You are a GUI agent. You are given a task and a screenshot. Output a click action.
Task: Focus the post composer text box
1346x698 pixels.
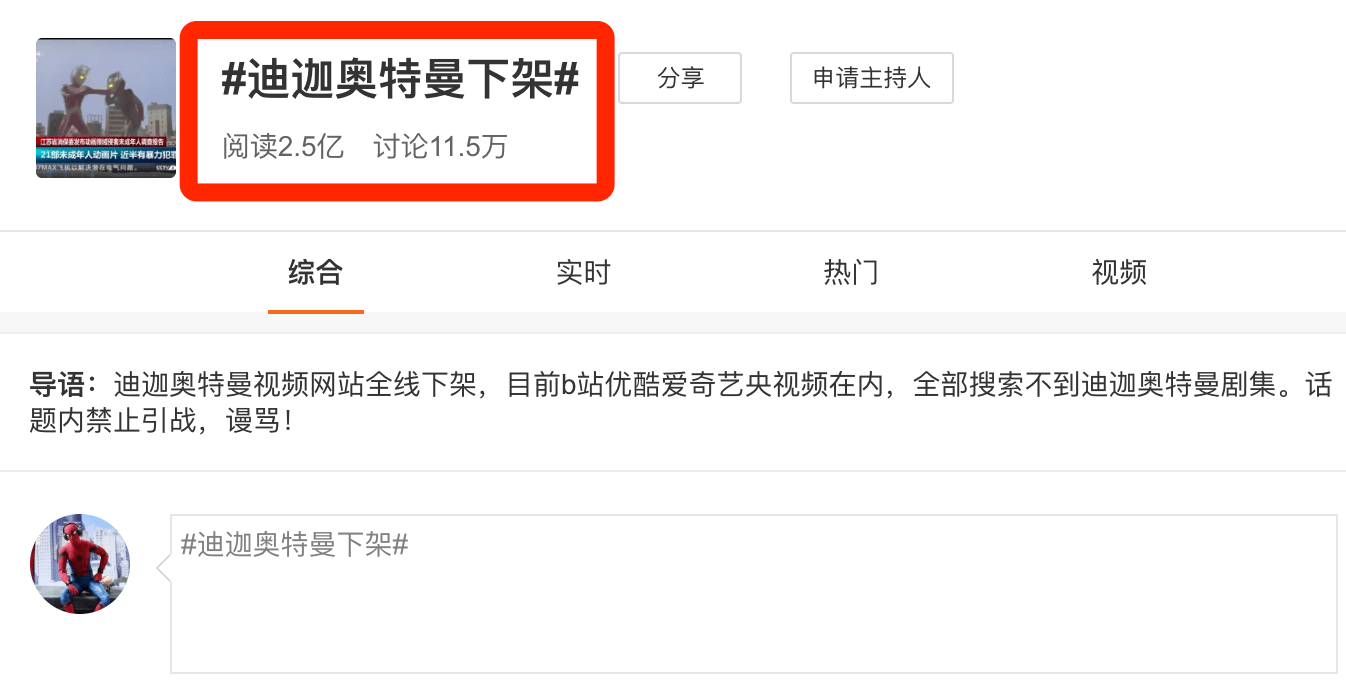[x=754, y=594]
